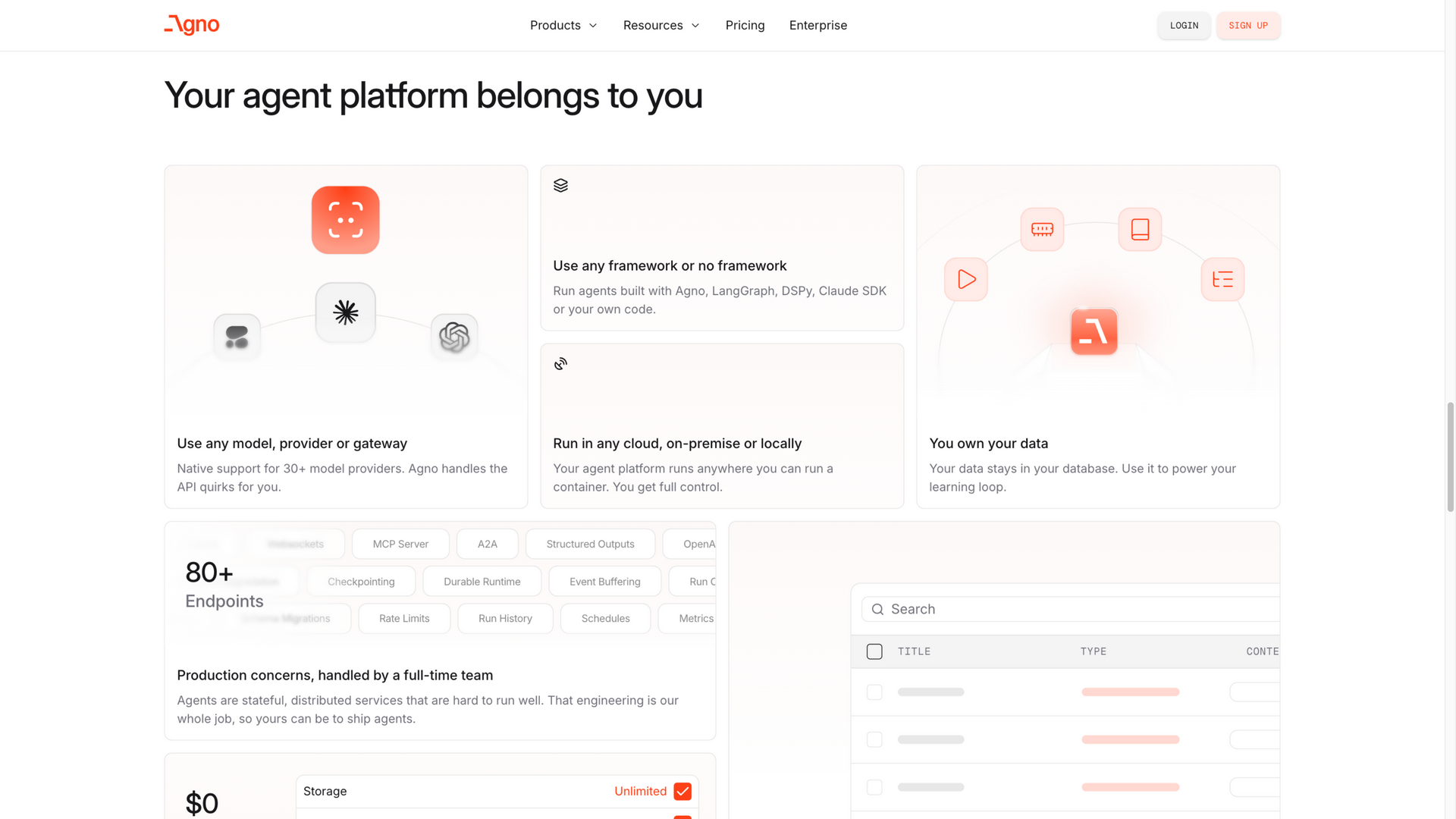Open the Pricing menu item
The width and height of the screenshot is (1456, 819).
(745, 25)
